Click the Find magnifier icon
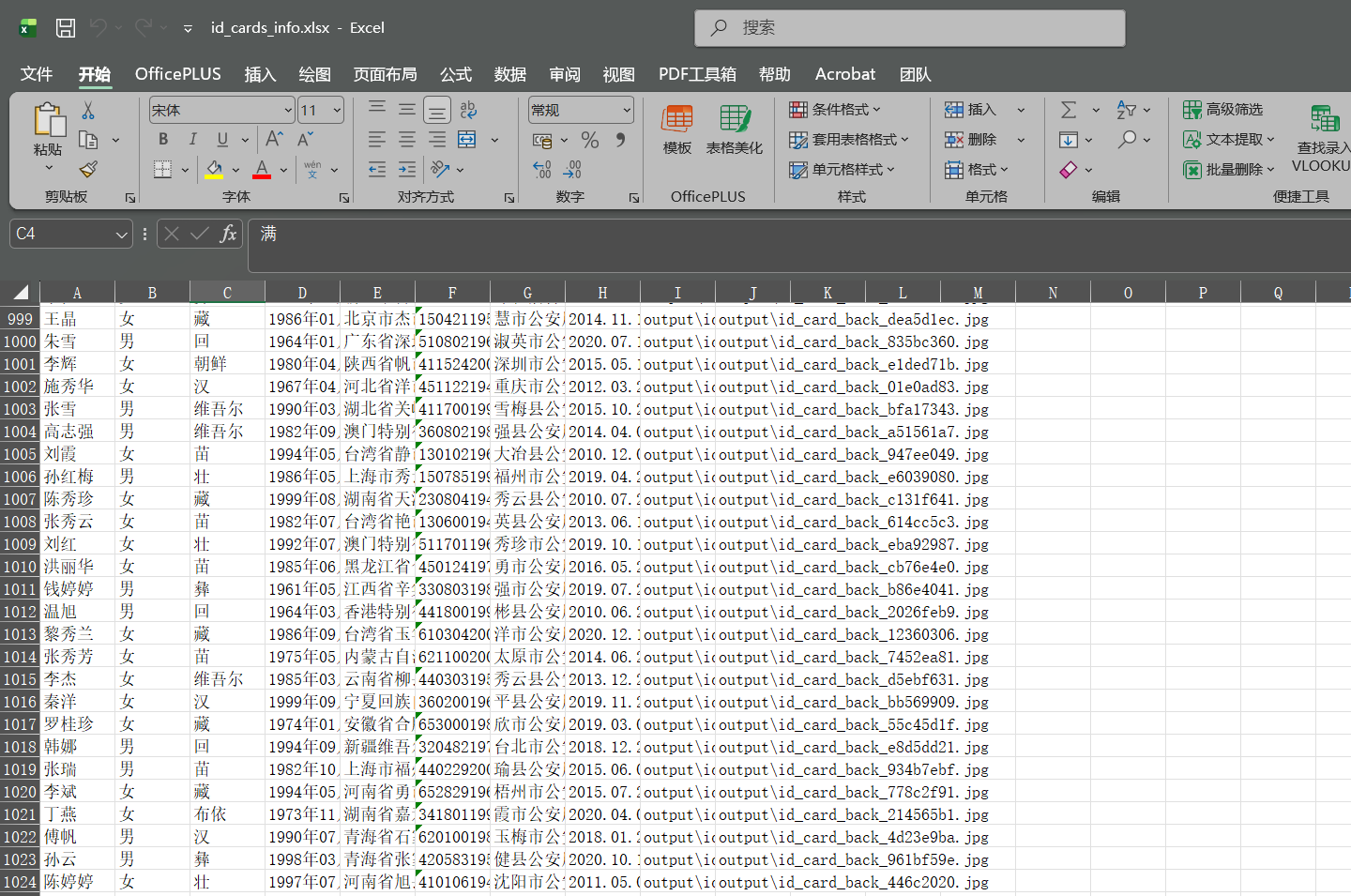 tap(1127, 140)
